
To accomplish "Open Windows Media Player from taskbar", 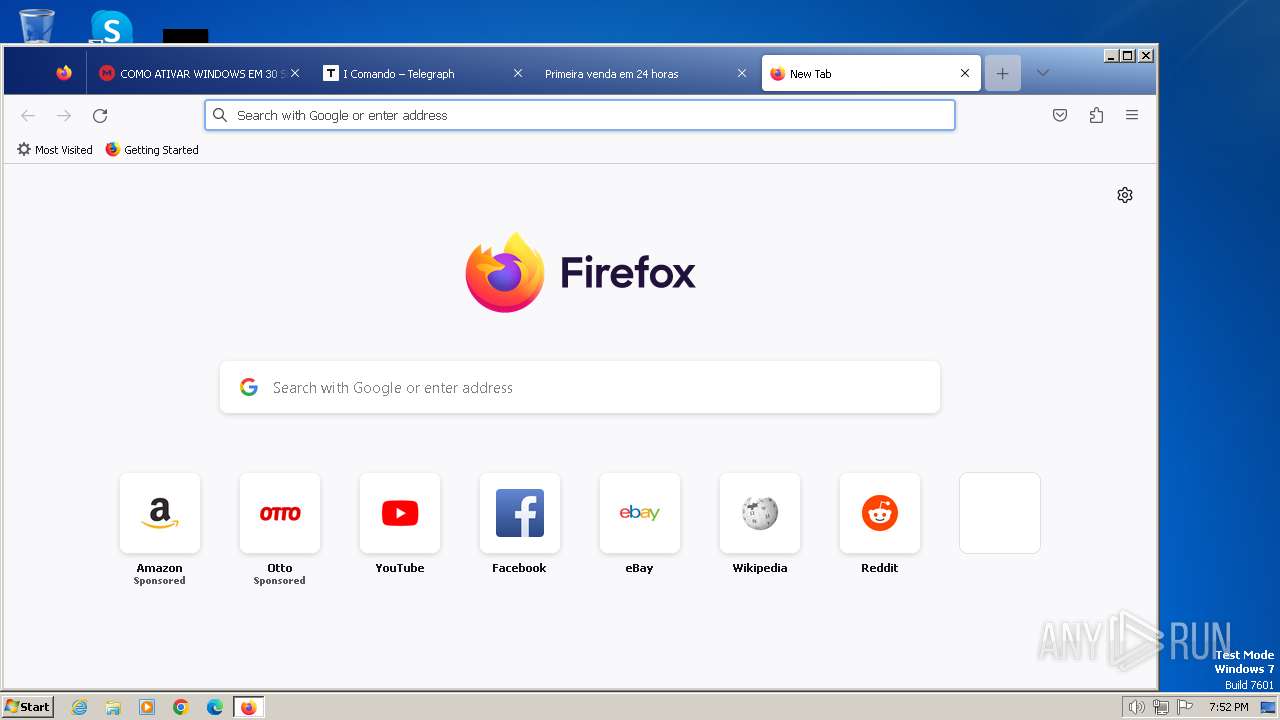I will (147, 707).
